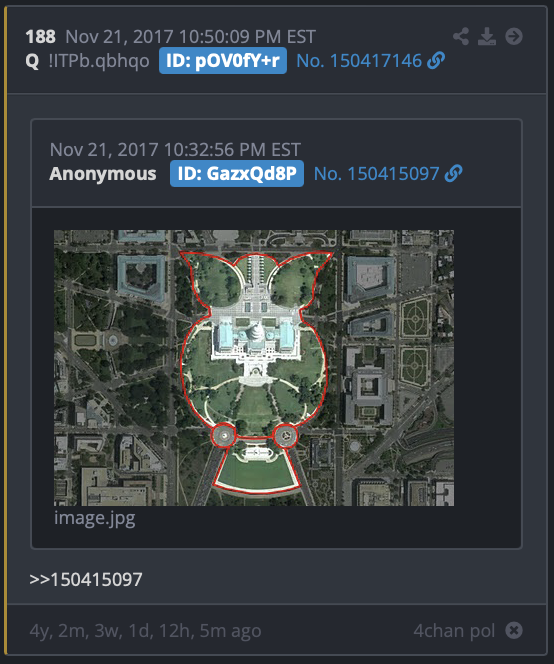Open post link No. 150417146
The image size is (554, 664).
(x=359, y=61)
